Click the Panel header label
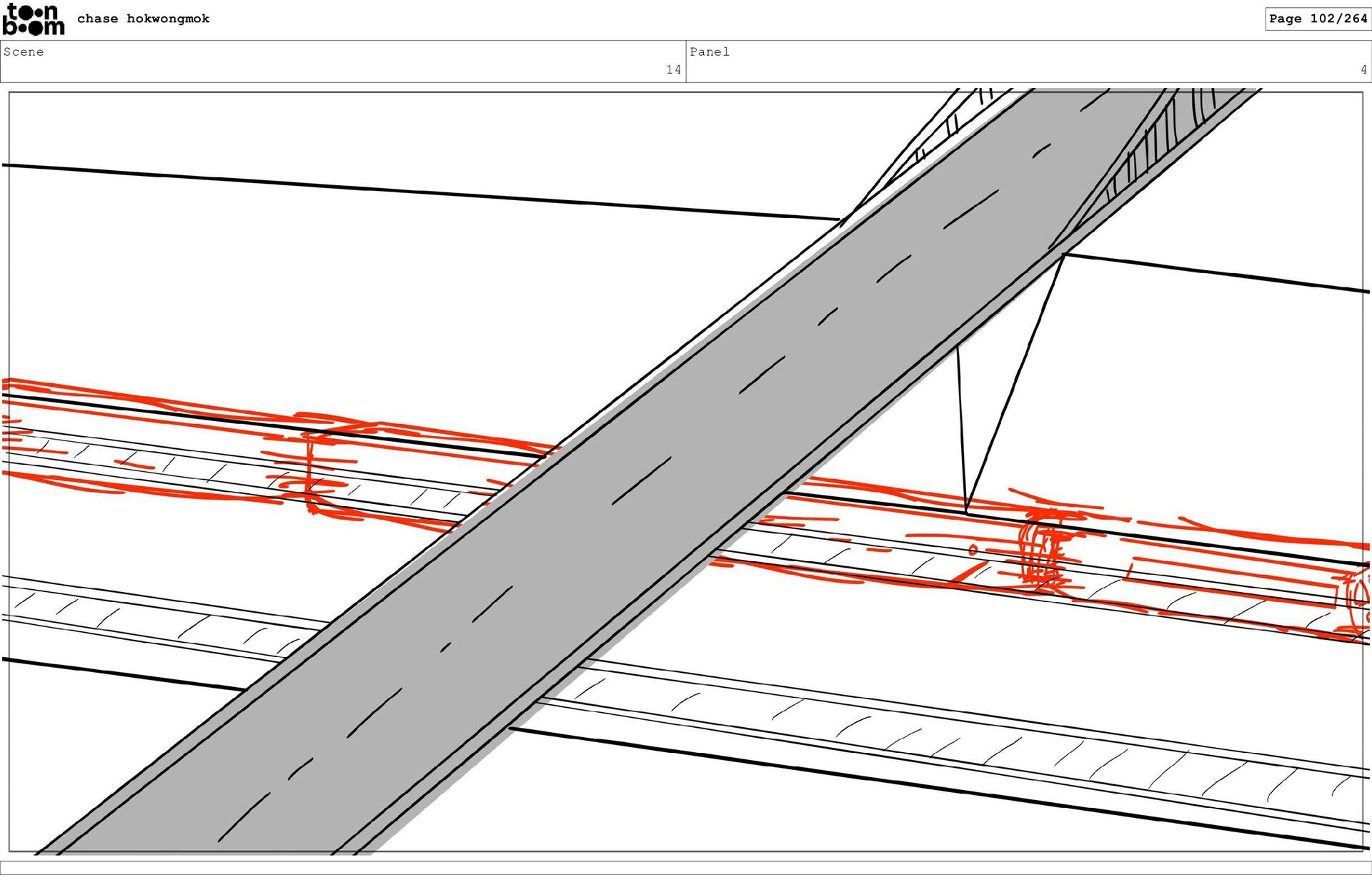1372x888 pixels. click(709, 51)
